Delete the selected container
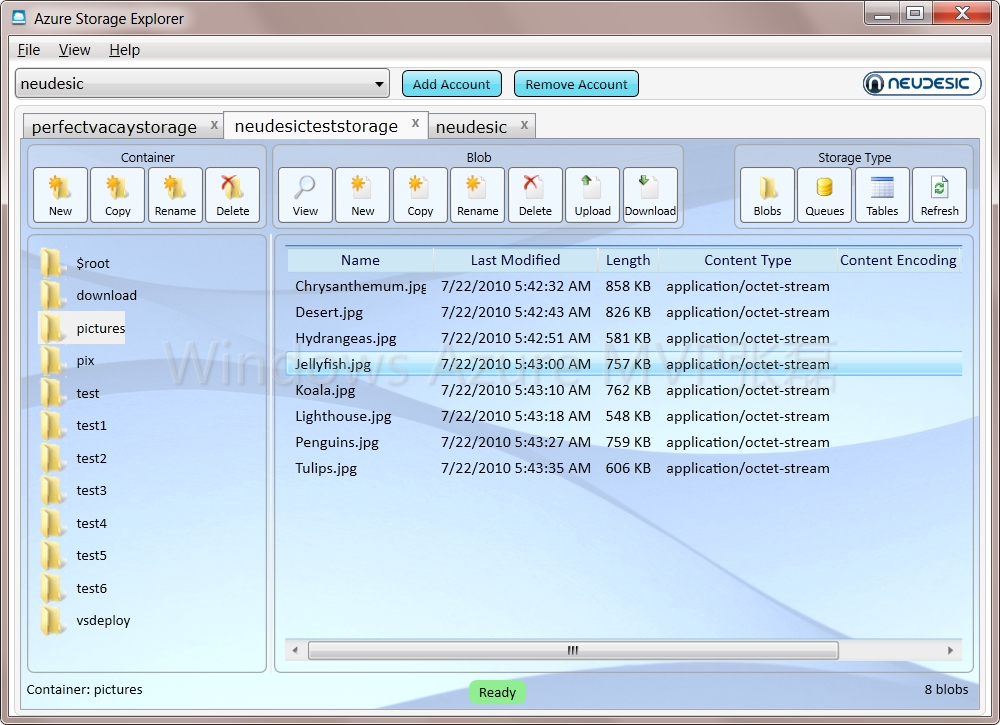The height and width of the screenshot is (725, 1000). pos(233,194)
